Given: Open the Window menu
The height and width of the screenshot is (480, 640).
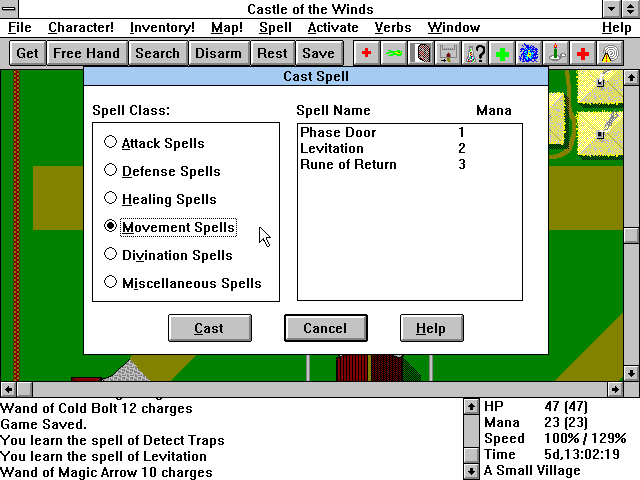Looking at the screenshot, I should (453, 27).
